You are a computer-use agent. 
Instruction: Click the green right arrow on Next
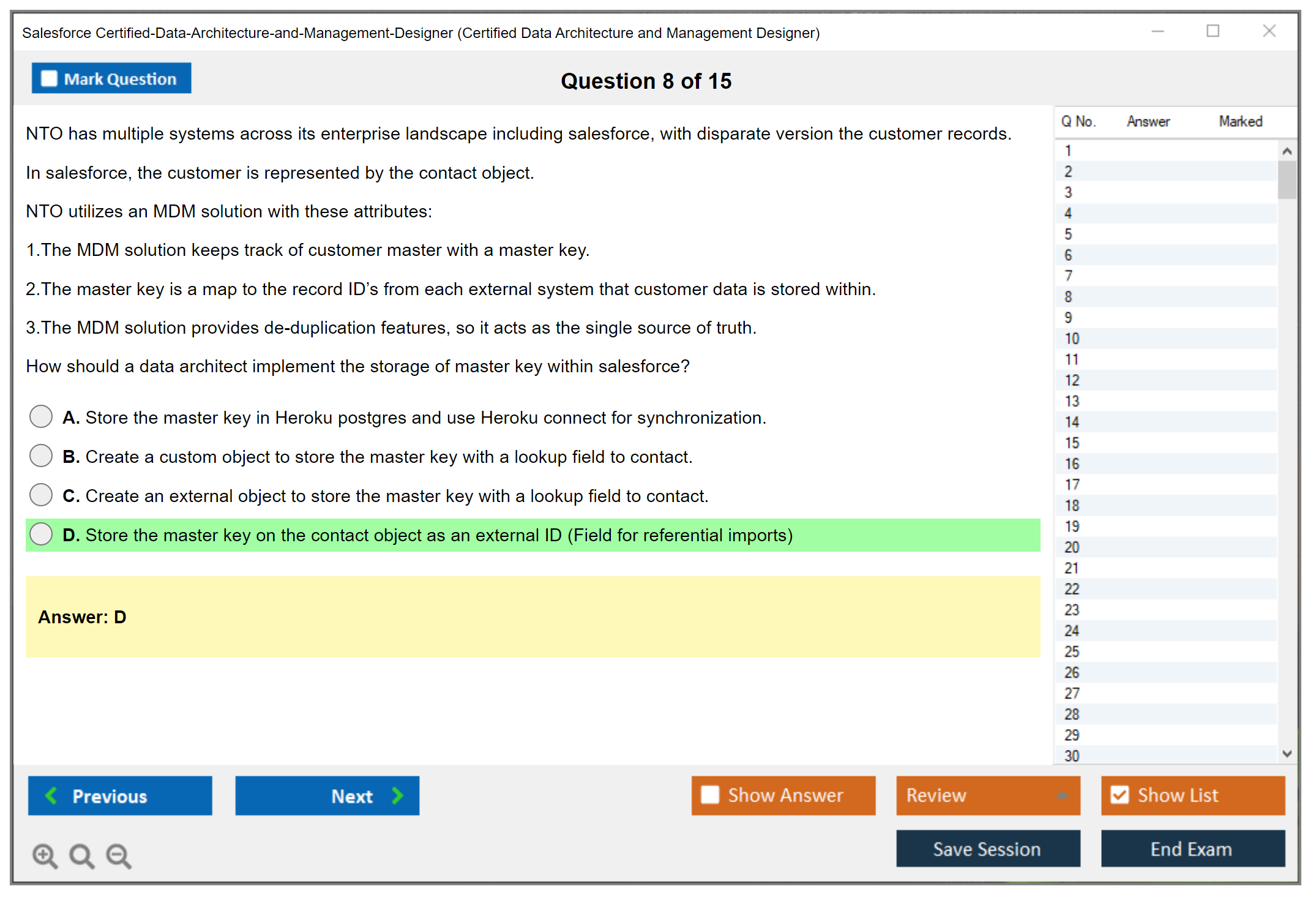coord(397,795)
